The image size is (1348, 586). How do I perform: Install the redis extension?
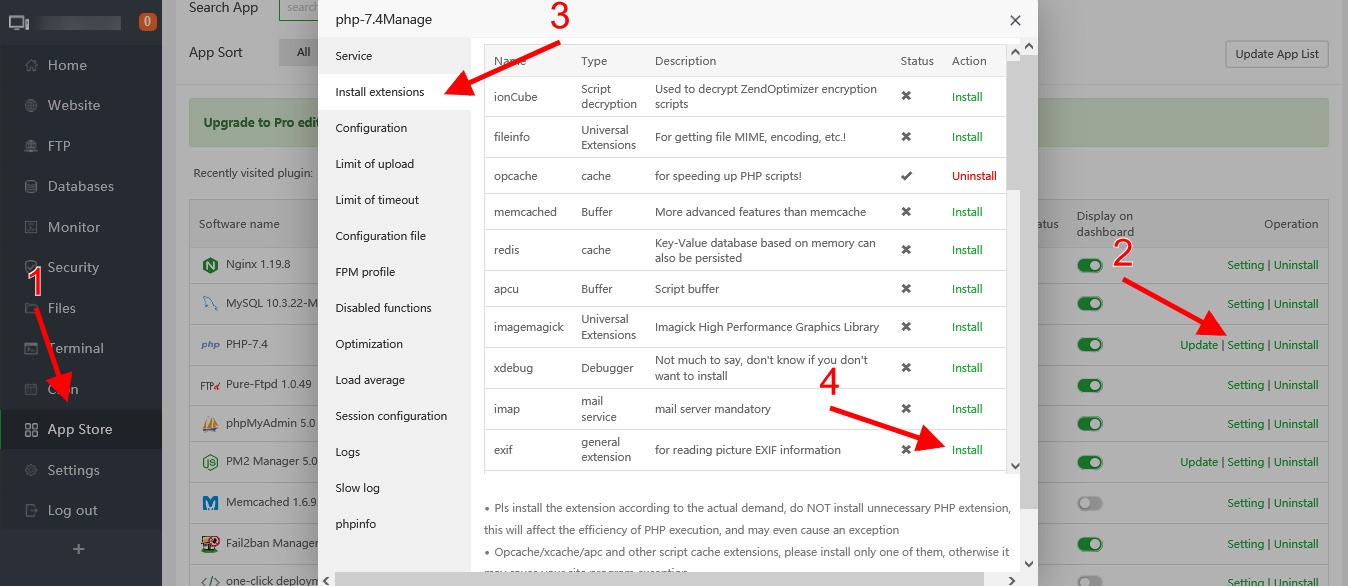[x=966, y=249]
